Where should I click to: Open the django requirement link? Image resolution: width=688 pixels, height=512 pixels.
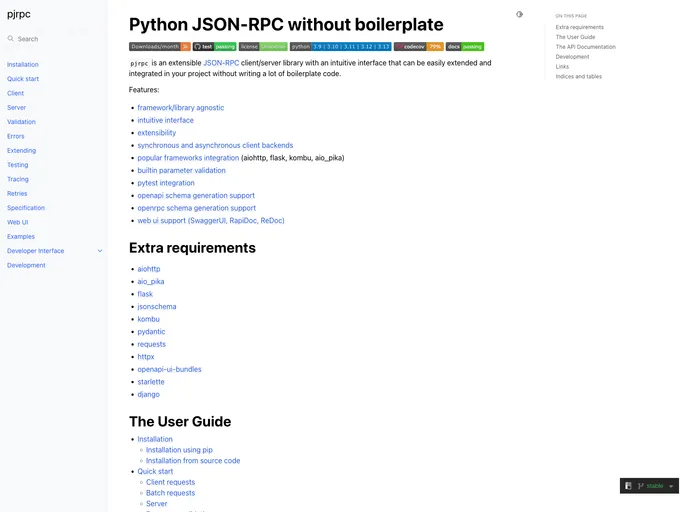coord(149,394)
